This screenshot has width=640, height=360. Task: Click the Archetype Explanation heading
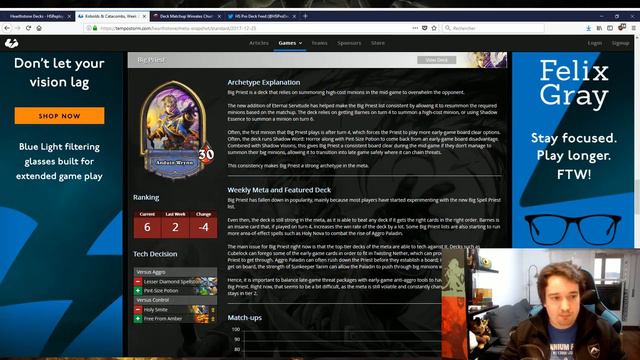(x=264, y=82)
